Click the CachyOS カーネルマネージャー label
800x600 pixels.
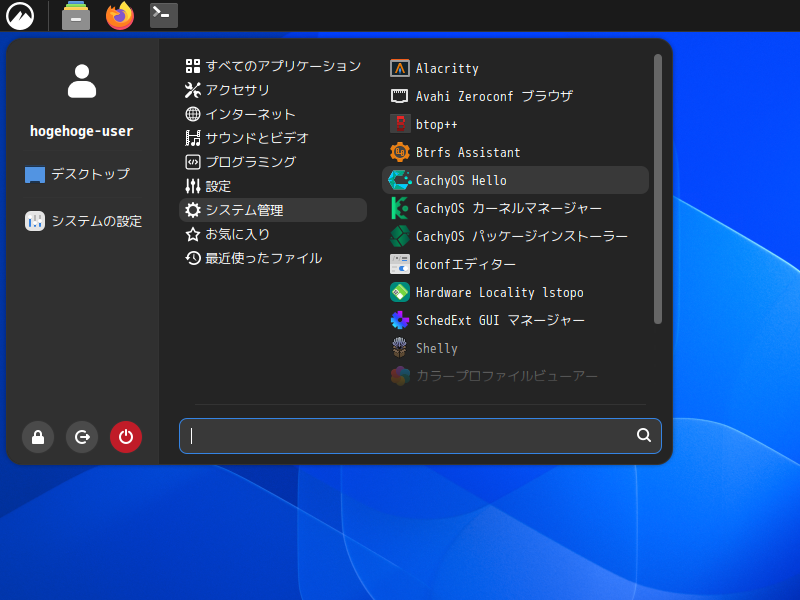click(509, 208)
